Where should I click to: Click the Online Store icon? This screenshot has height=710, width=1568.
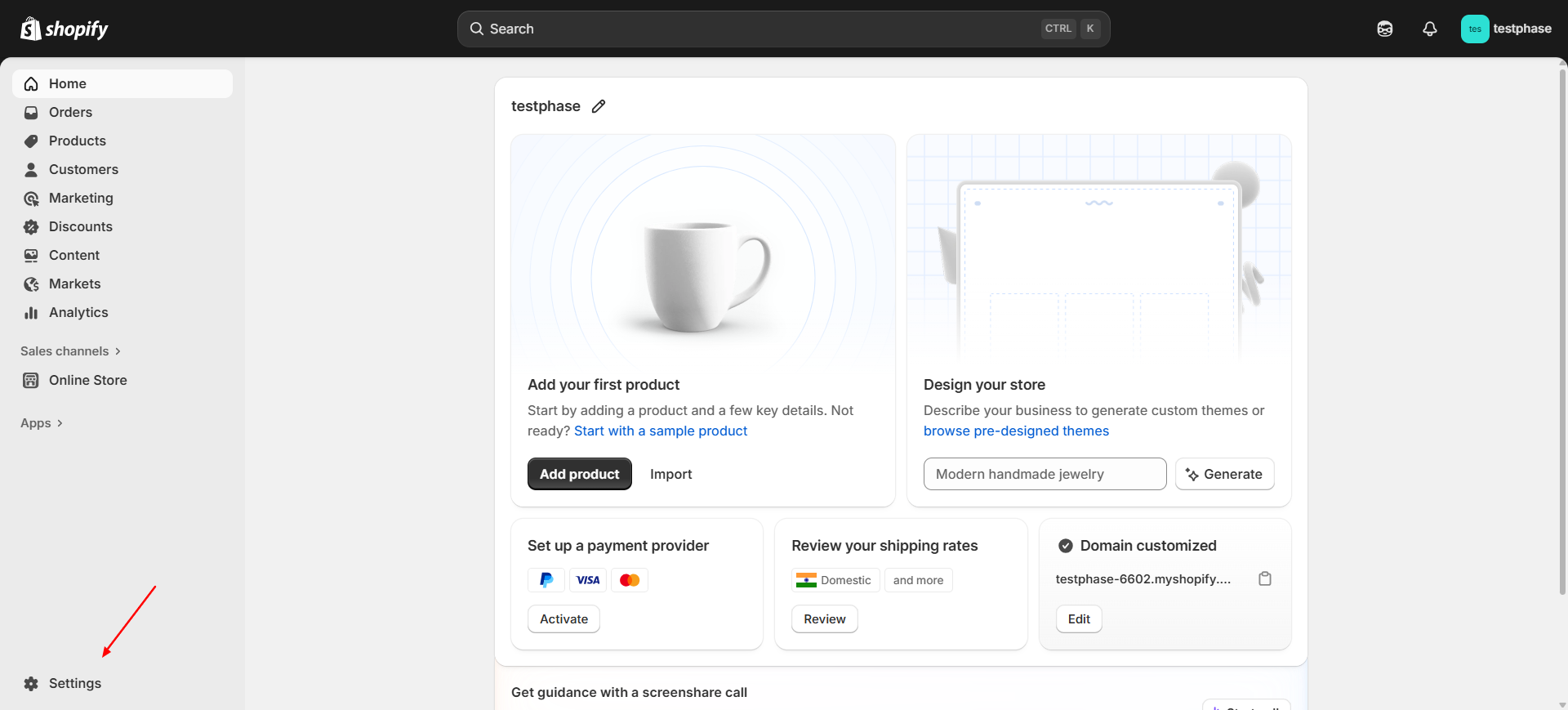click(31, 381)
